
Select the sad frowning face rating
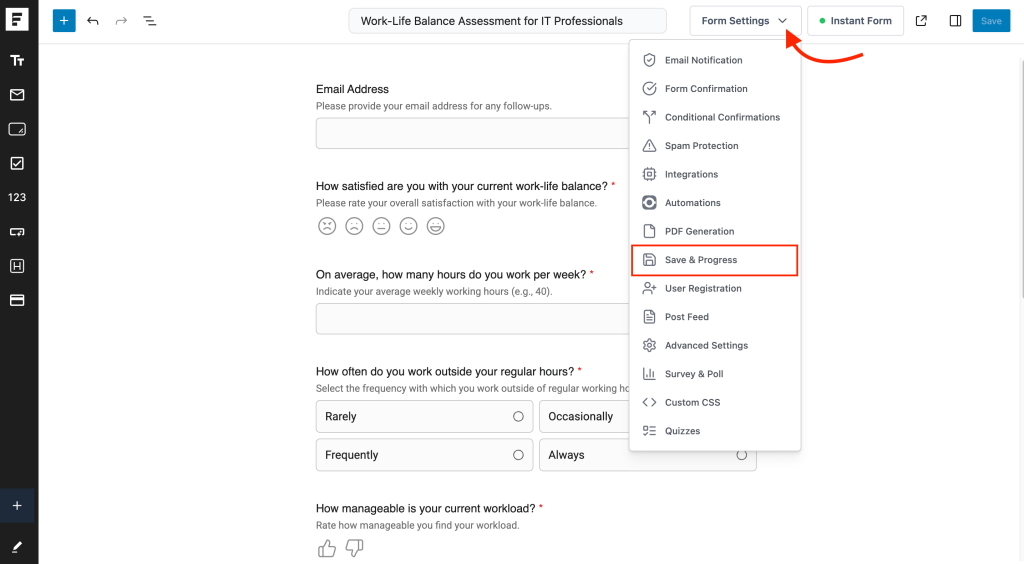(354, 226)
